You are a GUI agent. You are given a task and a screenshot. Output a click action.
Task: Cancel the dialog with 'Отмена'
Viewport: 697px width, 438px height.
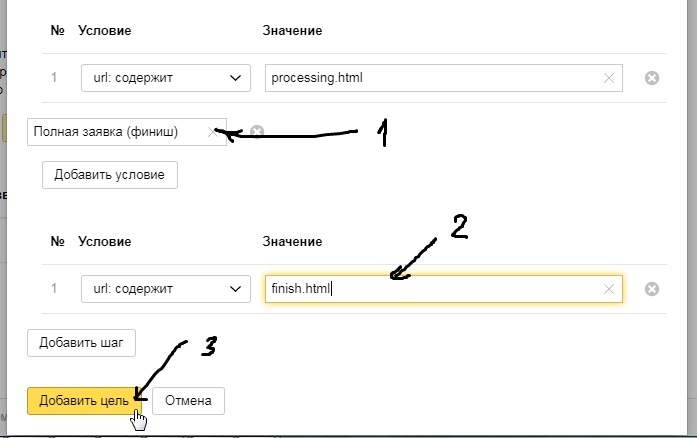coord(188,401)
